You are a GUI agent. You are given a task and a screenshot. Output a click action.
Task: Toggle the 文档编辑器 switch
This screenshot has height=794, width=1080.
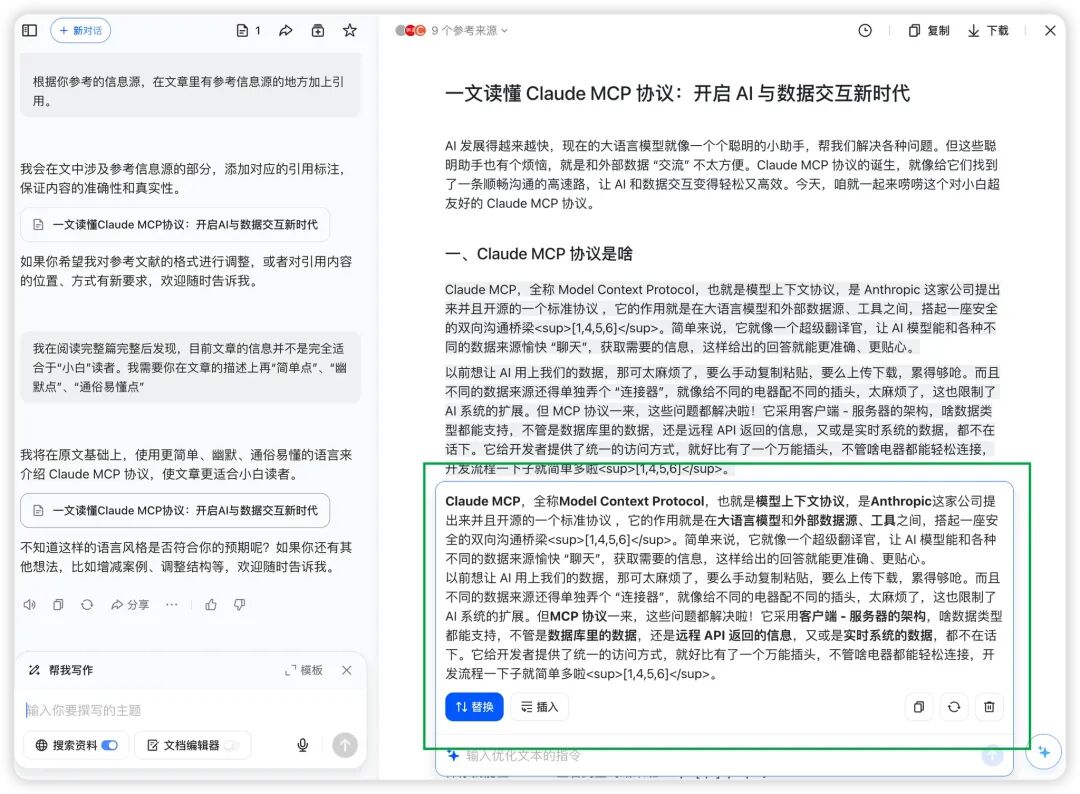pyautogui.click(x=231, y=745)
